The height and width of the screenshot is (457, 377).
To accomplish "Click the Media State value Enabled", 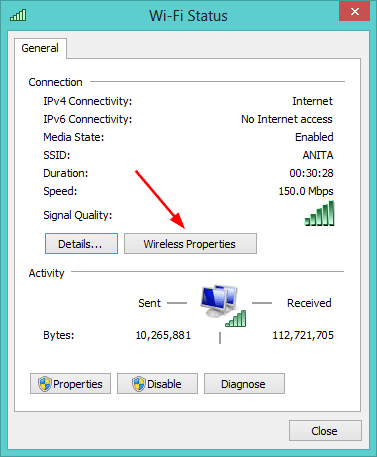I will pyautogui.click(x=314, y=137).
